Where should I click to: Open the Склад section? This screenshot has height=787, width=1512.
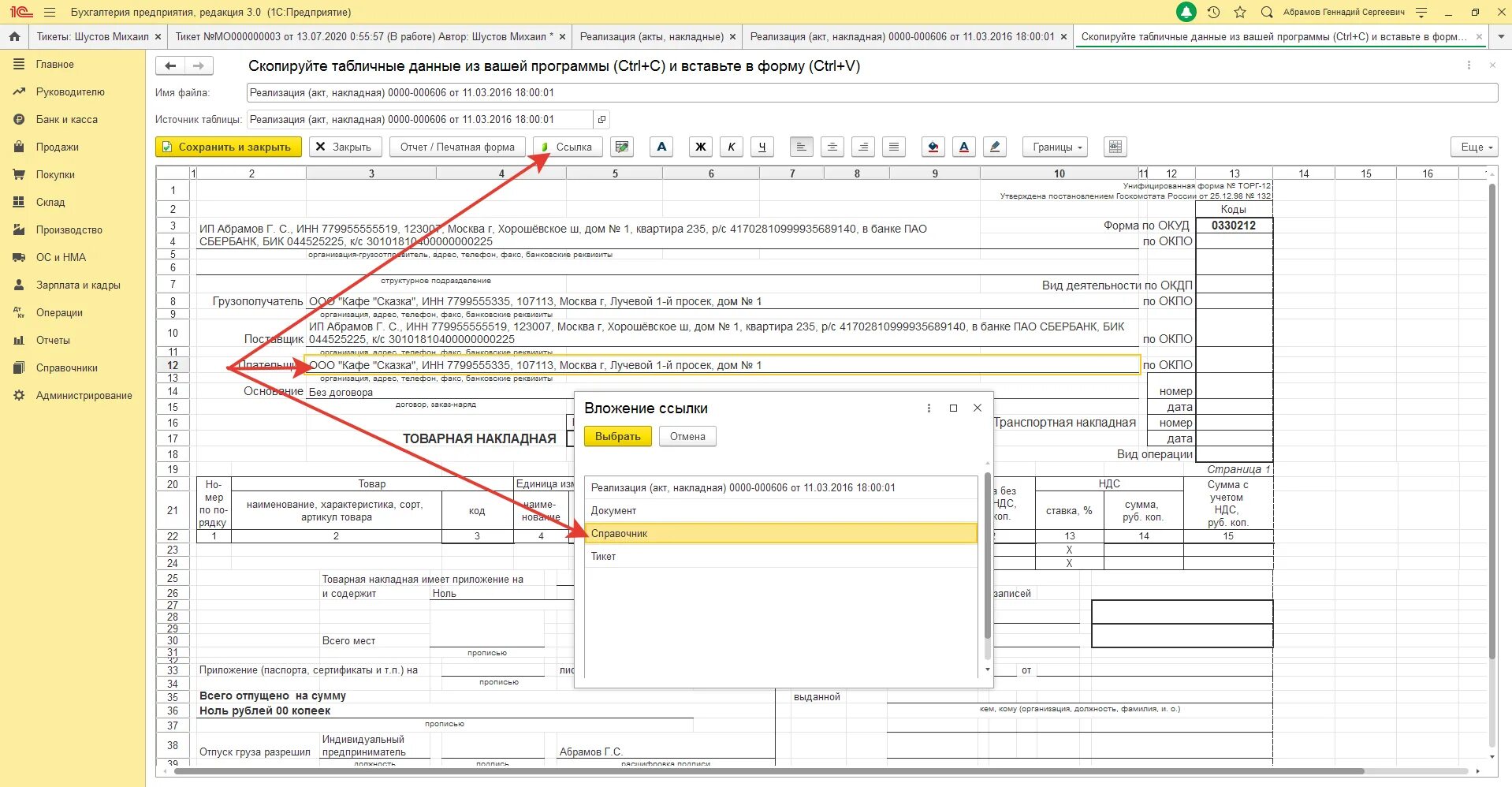pyautogui.click(x=50, y=202)
